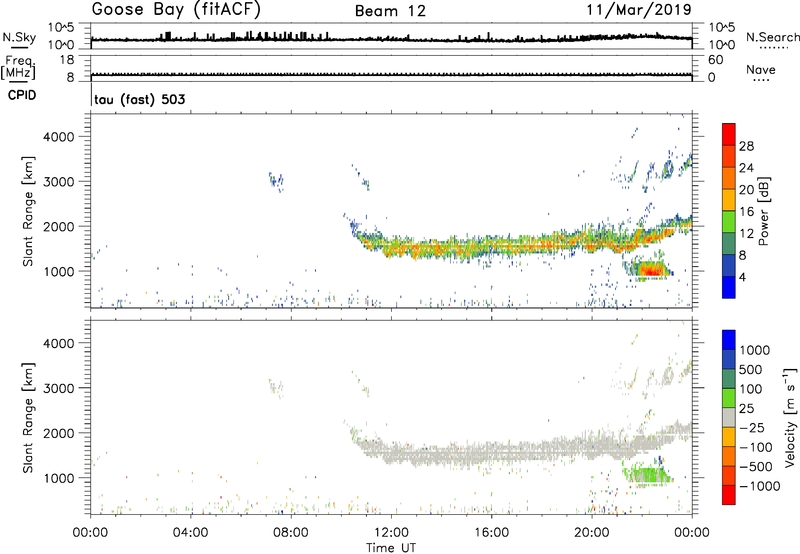Viewport: 800px width, 554px height.
Task: Click the light green 12-16 dB Power colorbar segment
Action: 729,221
